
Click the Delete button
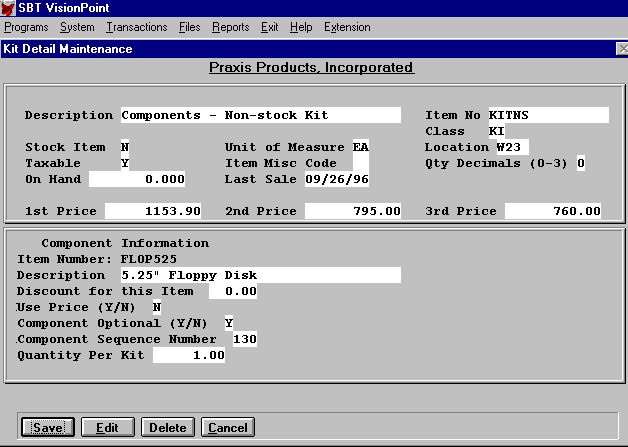point(168,427)
